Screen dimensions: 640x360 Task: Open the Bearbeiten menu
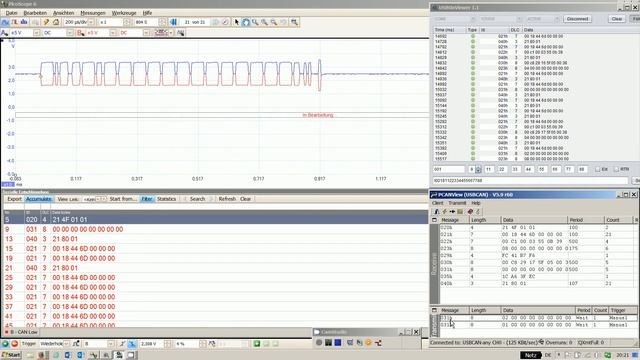click(35, 13)
